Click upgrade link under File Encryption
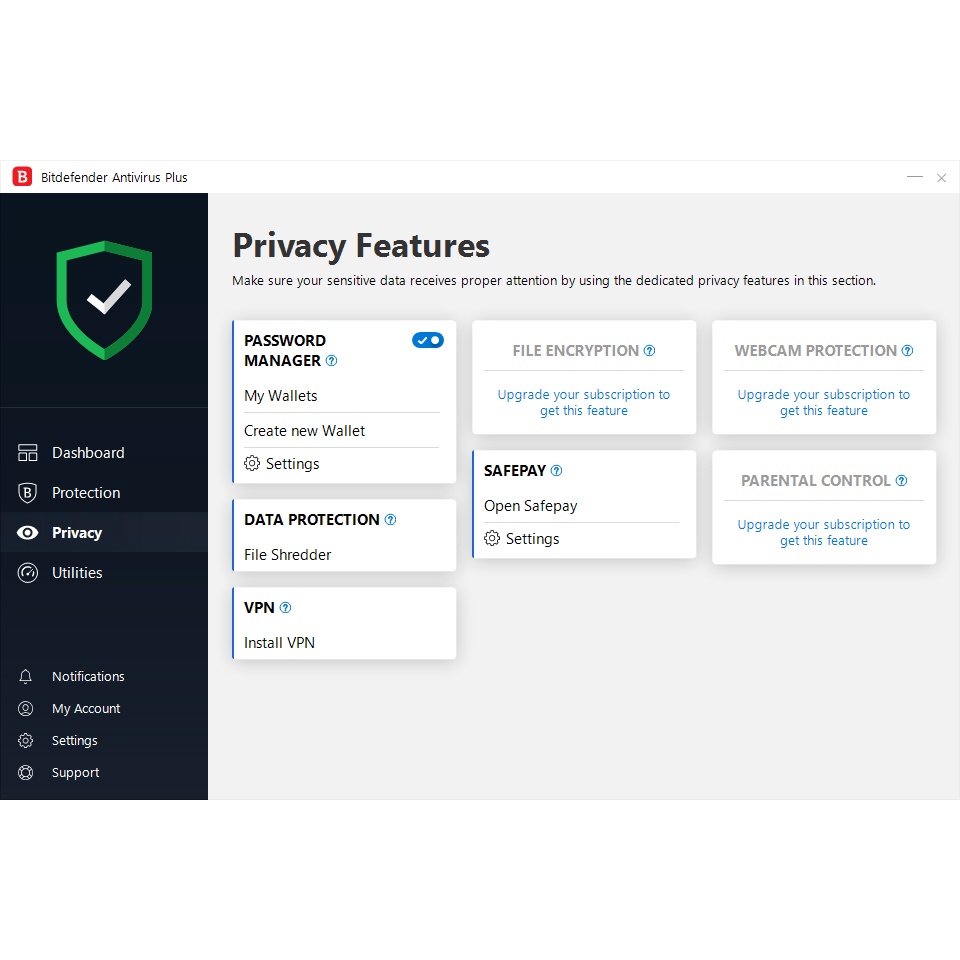The image size is (960, 960). (x=584, y=403)
